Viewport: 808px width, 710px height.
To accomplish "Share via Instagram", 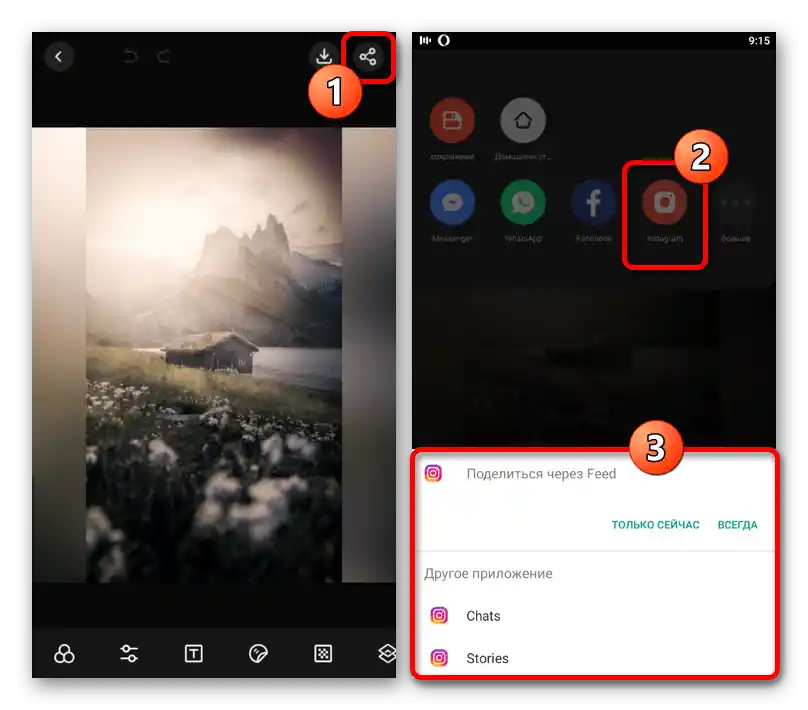I will (665, 202).
